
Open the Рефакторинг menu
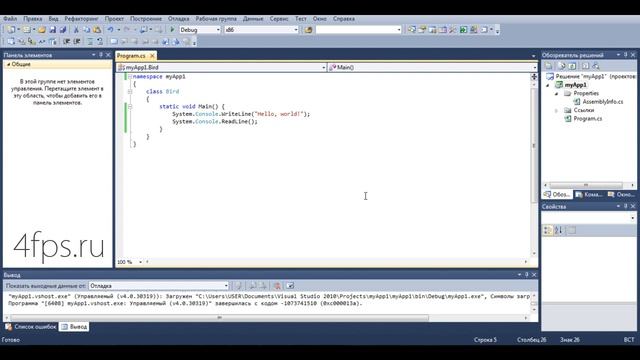tap(81, 19)
